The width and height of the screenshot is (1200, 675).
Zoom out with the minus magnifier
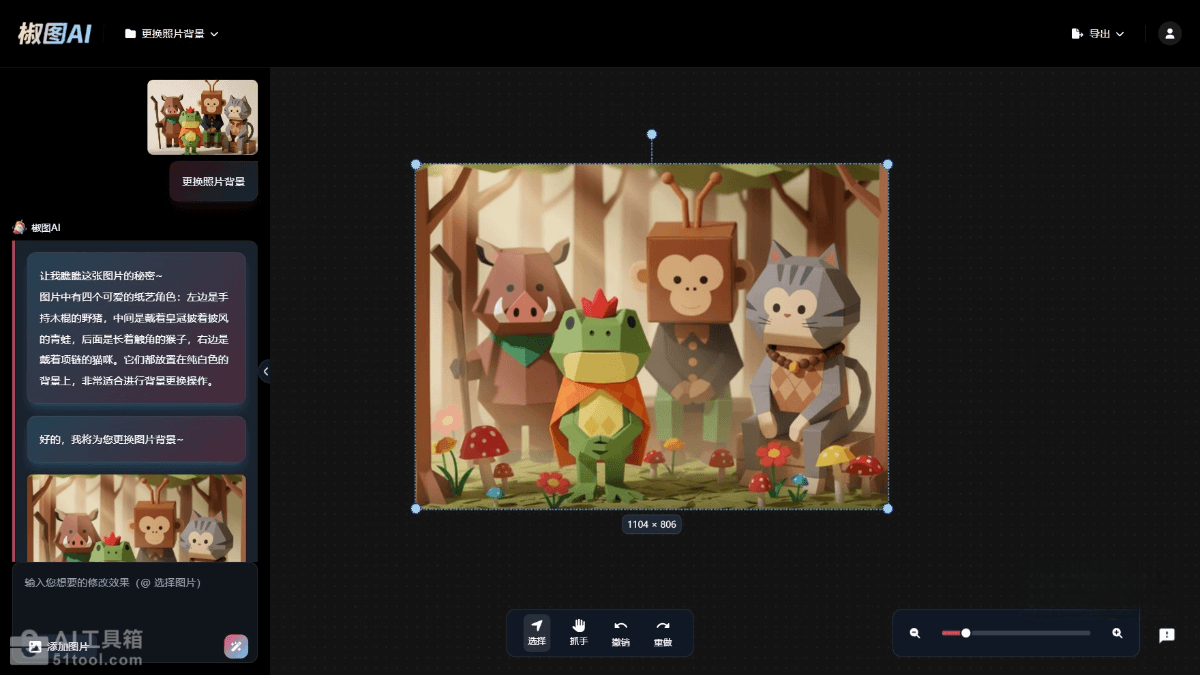tap(915, 633)
